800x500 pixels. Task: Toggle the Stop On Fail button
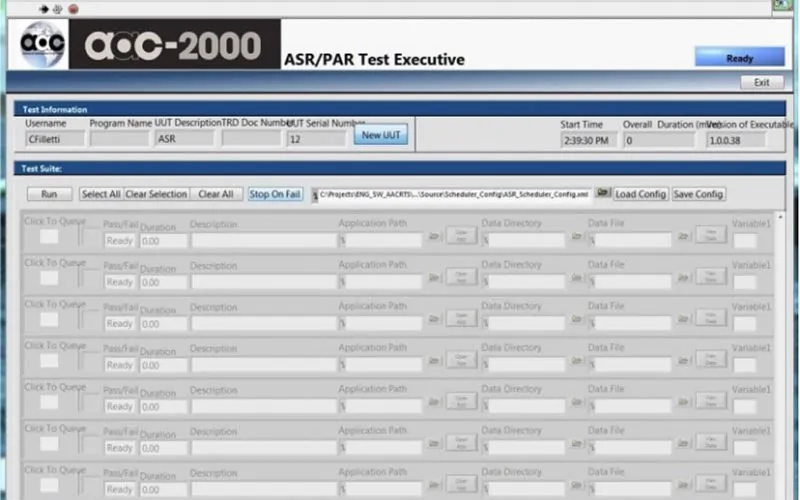click(x=274, y=194)
